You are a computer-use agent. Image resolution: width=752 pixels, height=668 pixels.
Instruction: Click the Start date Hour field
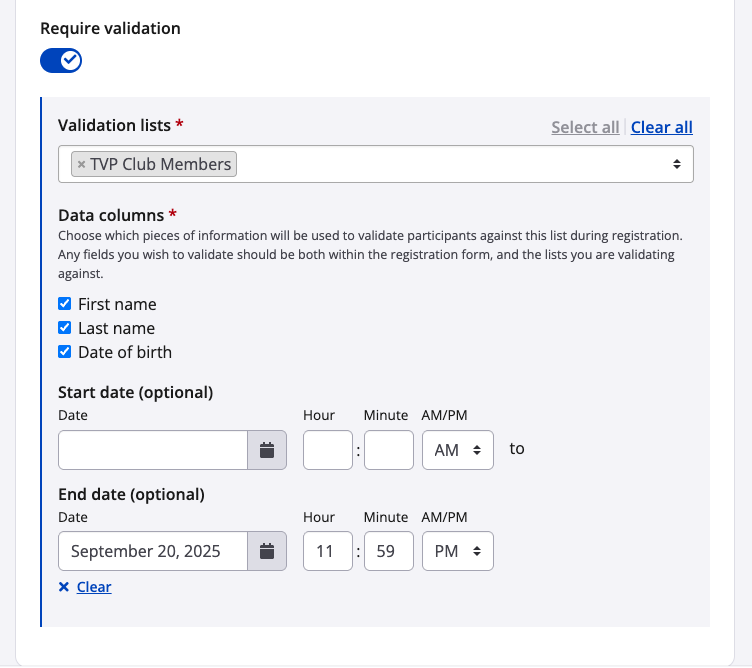tap(328, 450)
